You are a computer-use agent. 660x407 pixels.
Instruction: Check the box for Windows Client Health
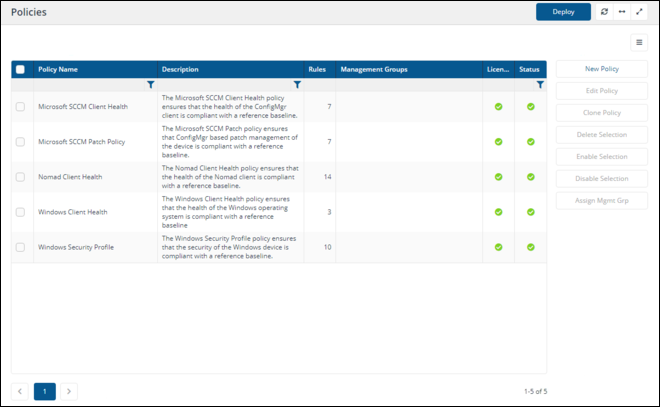click(x=21, y=212)
